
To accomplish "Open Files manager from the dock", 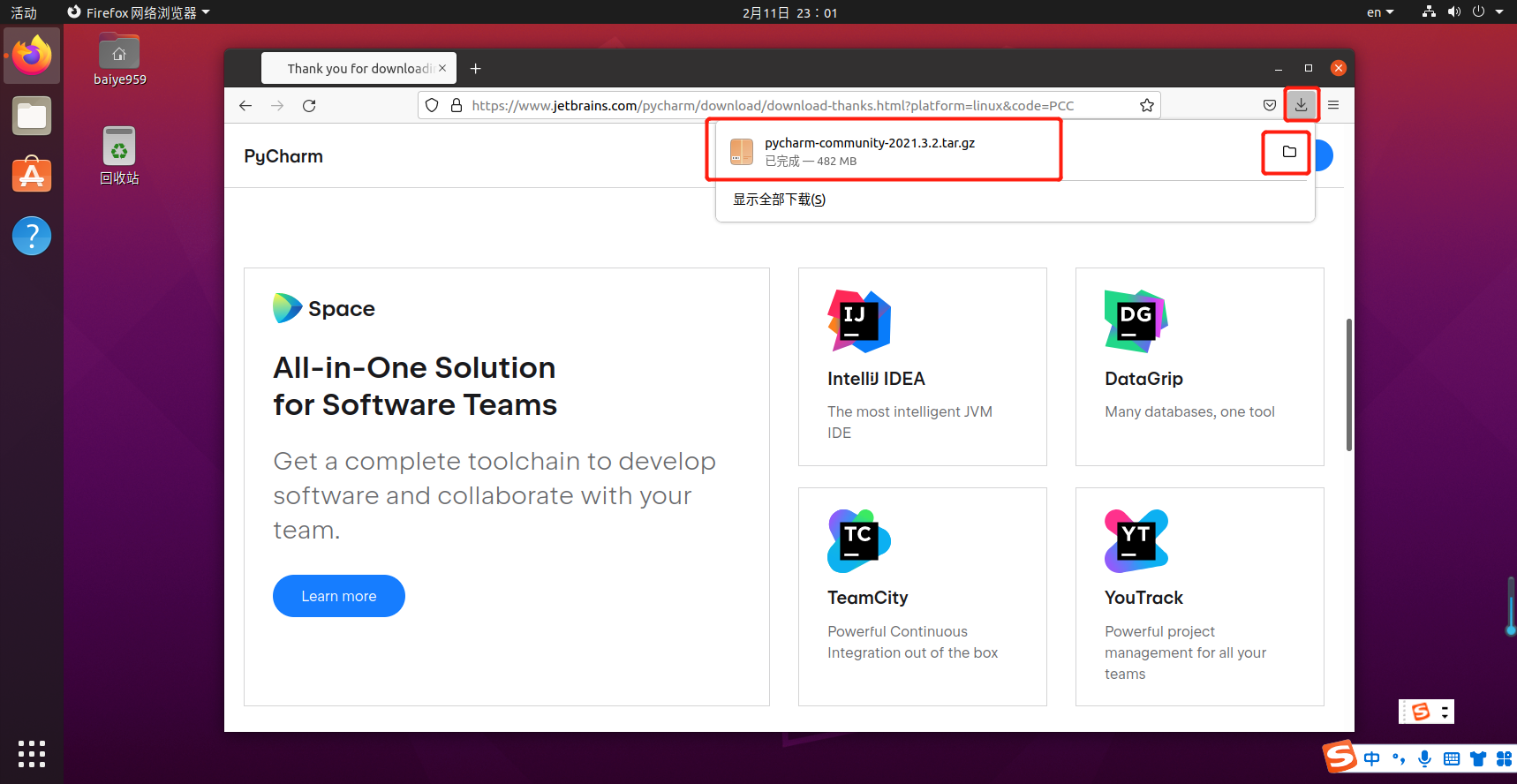I will 32,116.
